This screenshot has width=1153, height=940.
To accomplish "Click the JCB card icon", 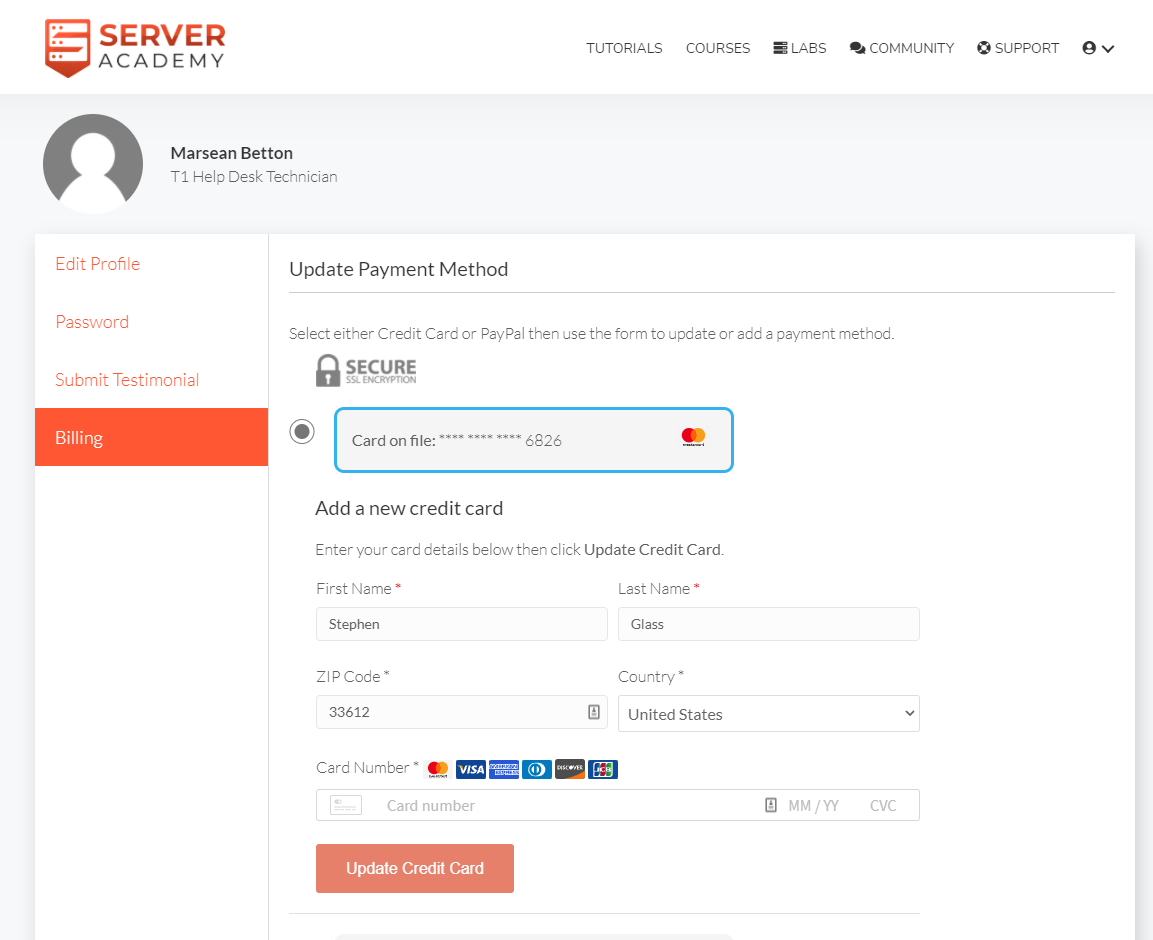I will [x=603, y=769].
